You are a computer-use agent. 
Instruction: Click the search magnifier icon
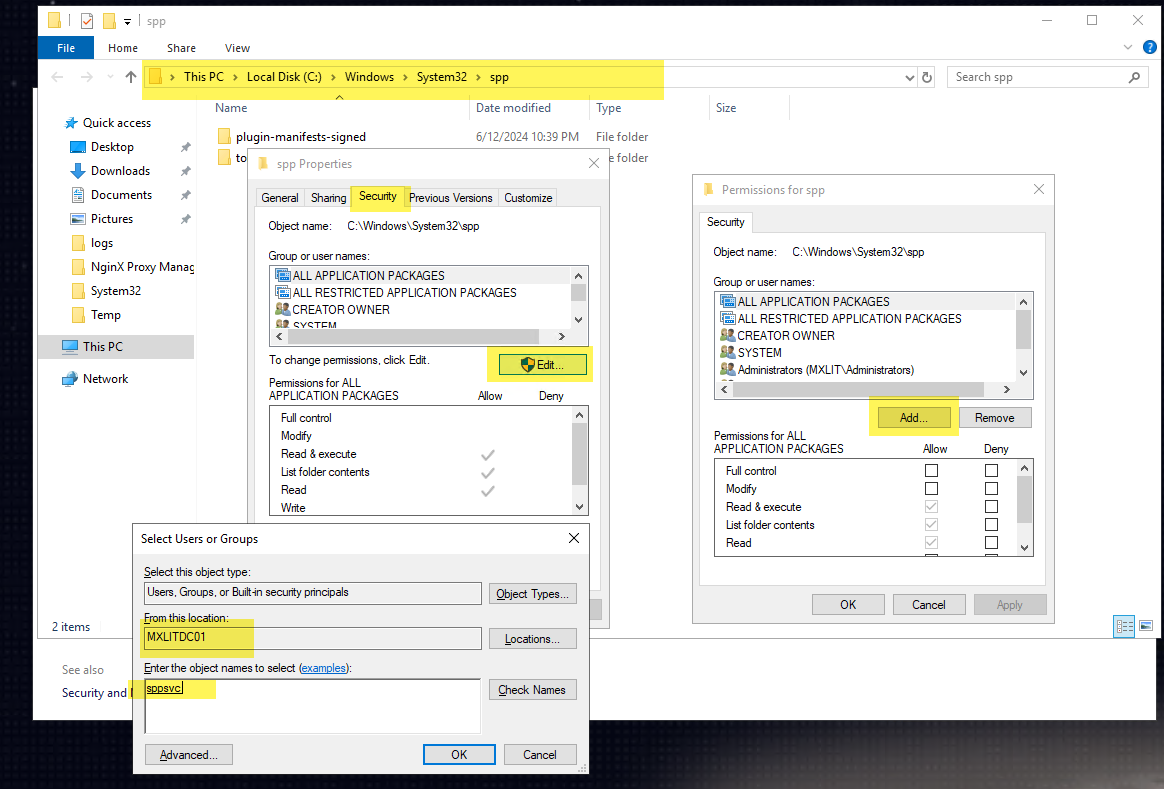pyautogui.click(x=1134, y=77)
